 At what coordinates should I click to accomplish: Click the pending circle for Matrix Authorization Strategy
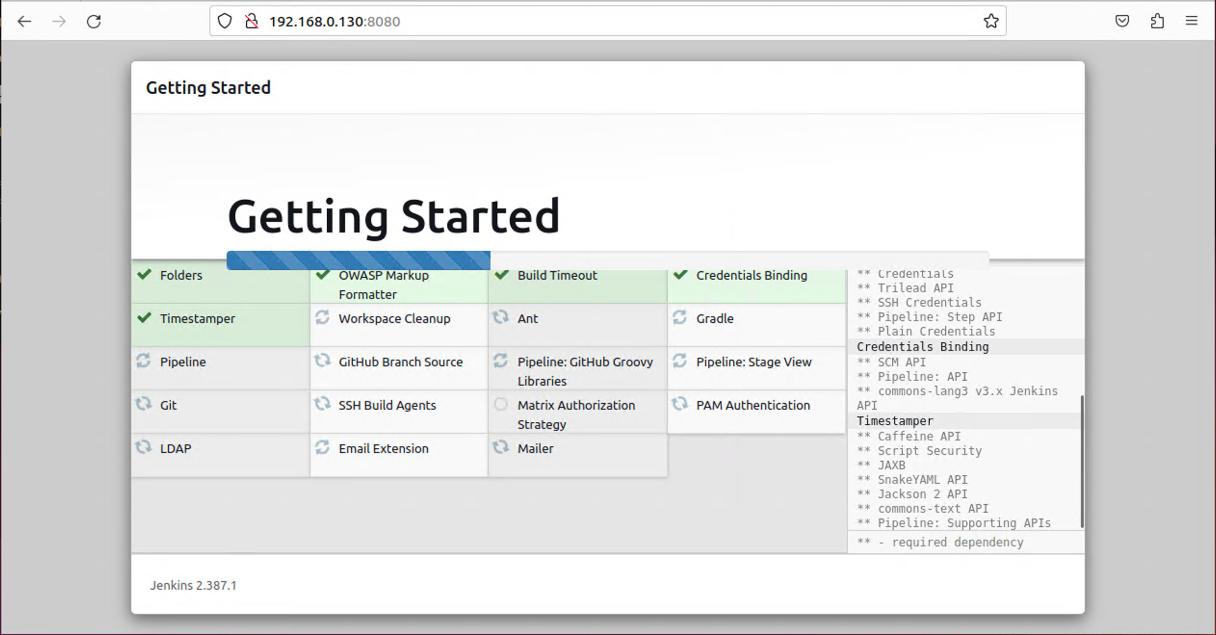[501, 405]
